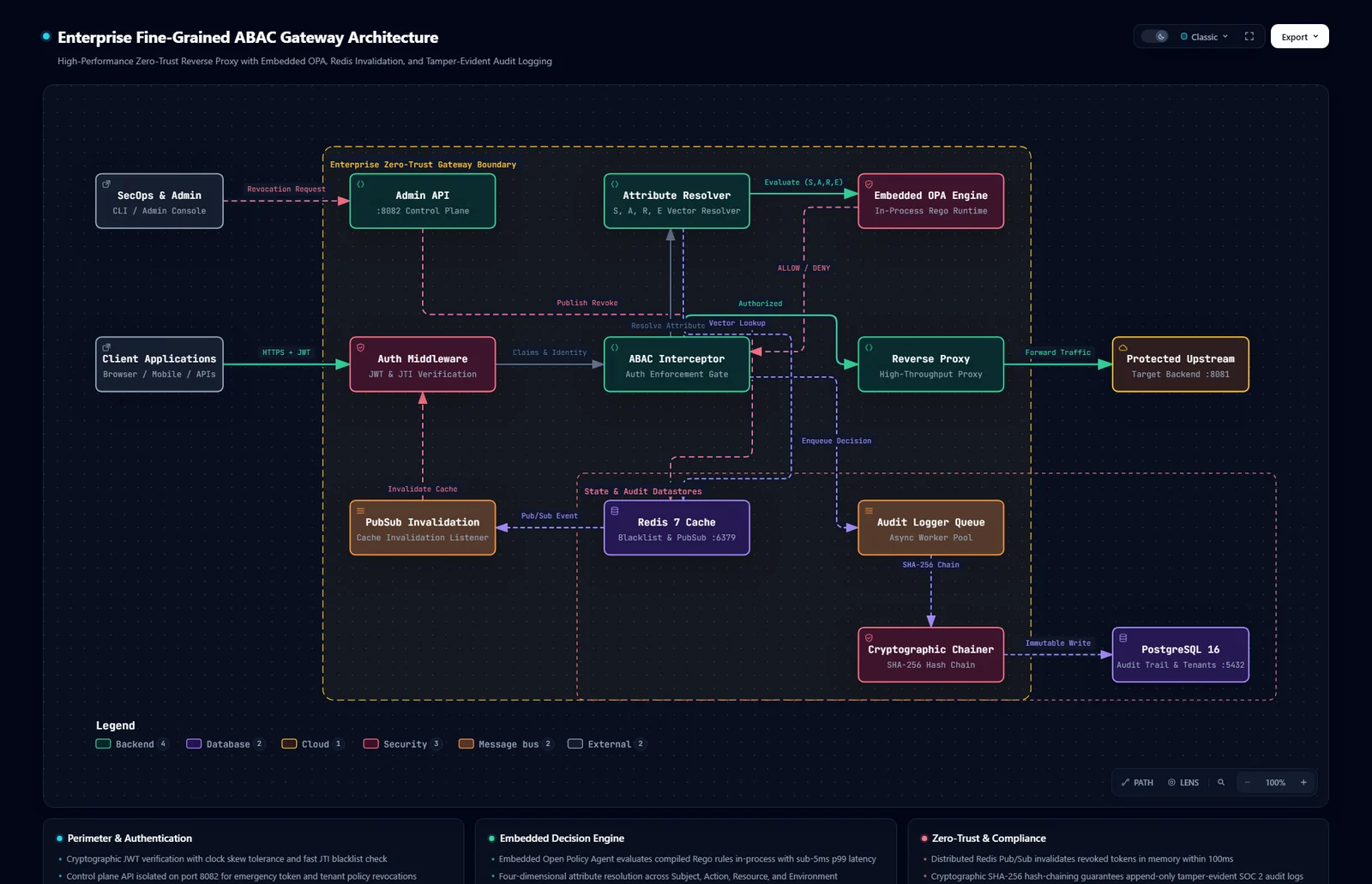Reset zoom via the 100% label
Viewport: 1372px width, 884px height.
pos(1275,783)
